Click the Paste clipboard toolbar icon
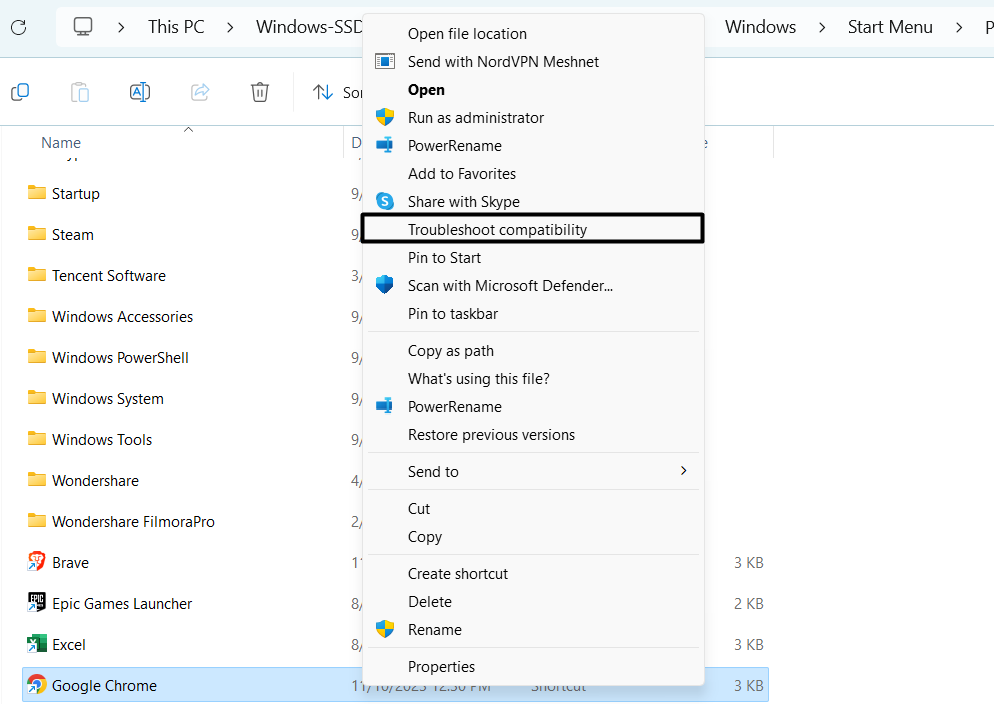The width and height of the screenshot is (994, 704). [80, 92]
